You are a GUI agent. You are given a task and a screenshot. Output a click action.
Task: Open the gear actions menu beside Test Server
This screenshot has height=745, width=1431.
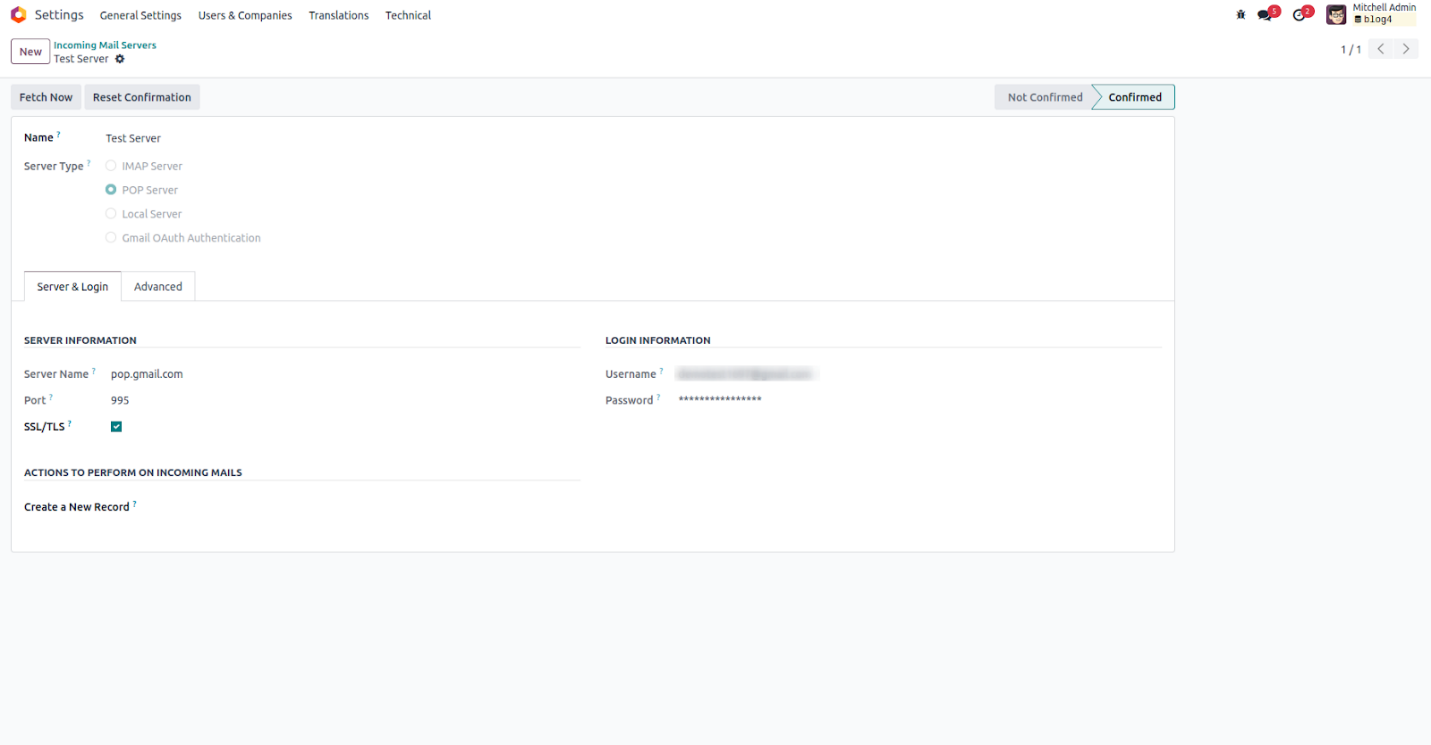(120, 59)
